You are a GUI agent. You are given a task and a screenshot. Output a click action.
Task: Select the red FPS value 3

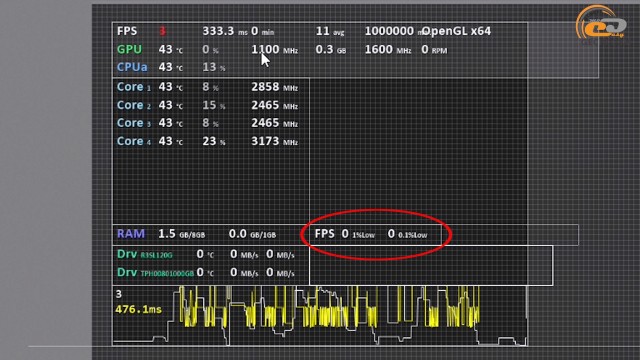click(162, 31)
